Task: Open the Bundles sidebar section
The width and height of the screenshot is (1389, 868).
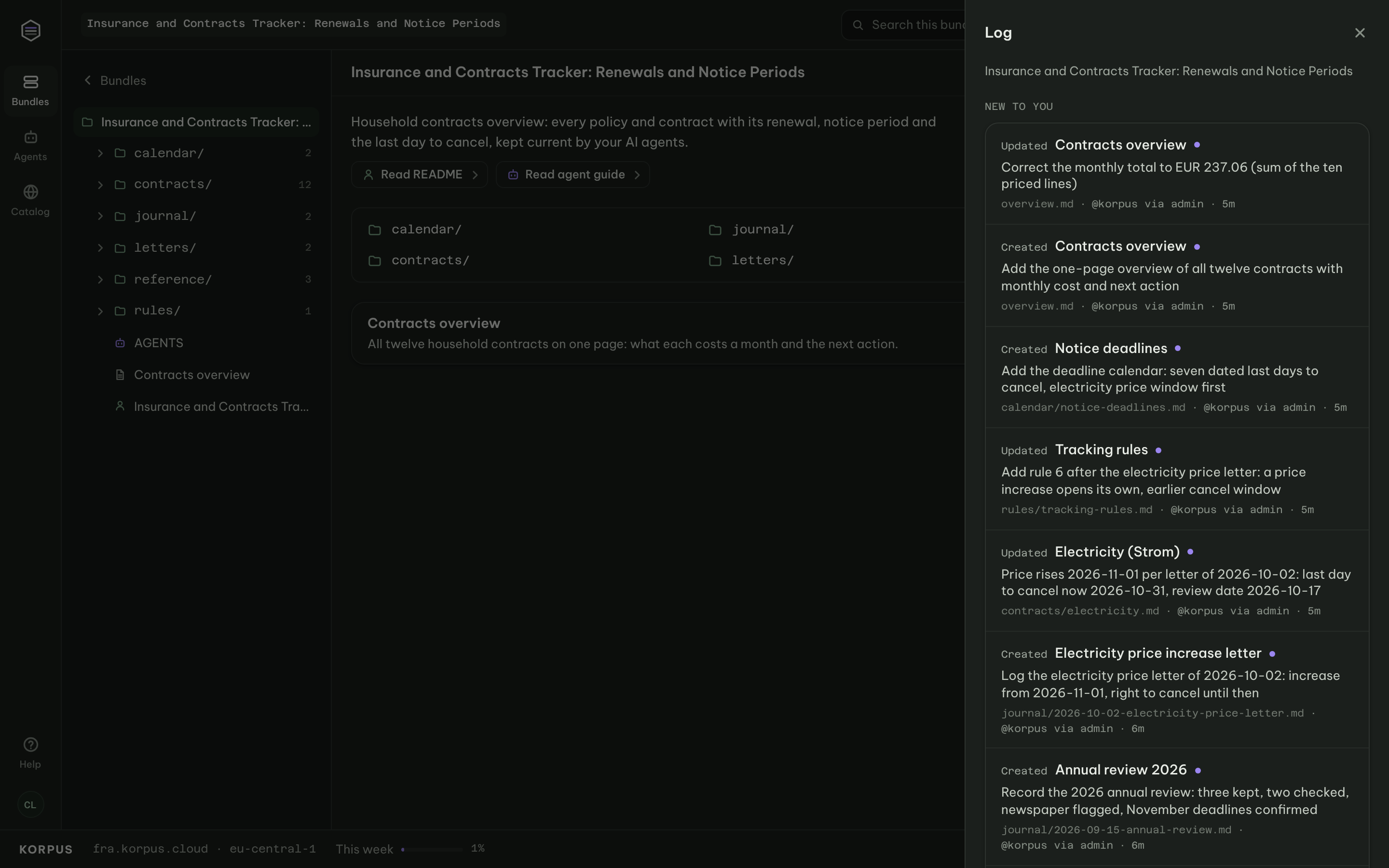Action: point(30,91)
